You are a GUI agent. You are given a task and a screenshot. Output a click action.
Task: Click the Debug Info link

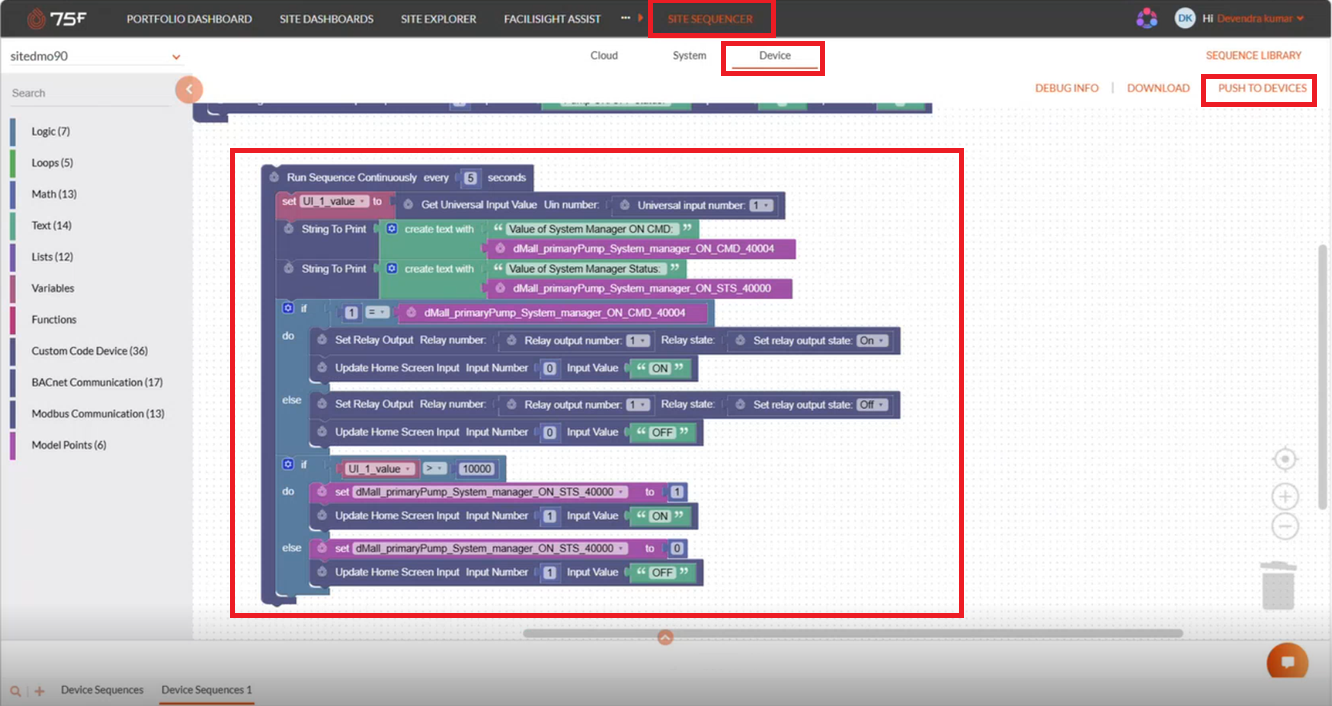click(x=1067, y=88)
